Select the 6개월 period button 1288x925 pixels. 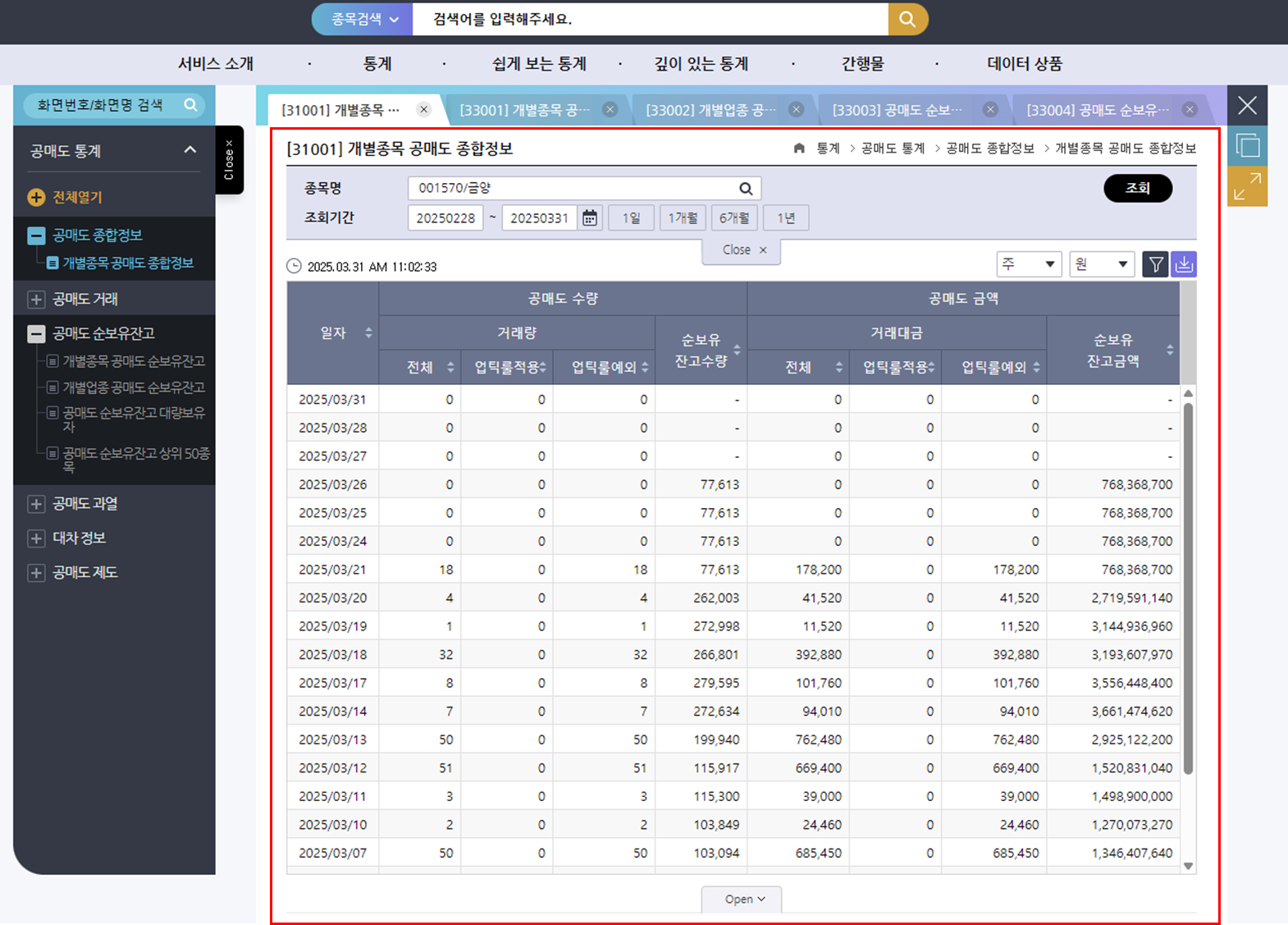pos(734,218)
